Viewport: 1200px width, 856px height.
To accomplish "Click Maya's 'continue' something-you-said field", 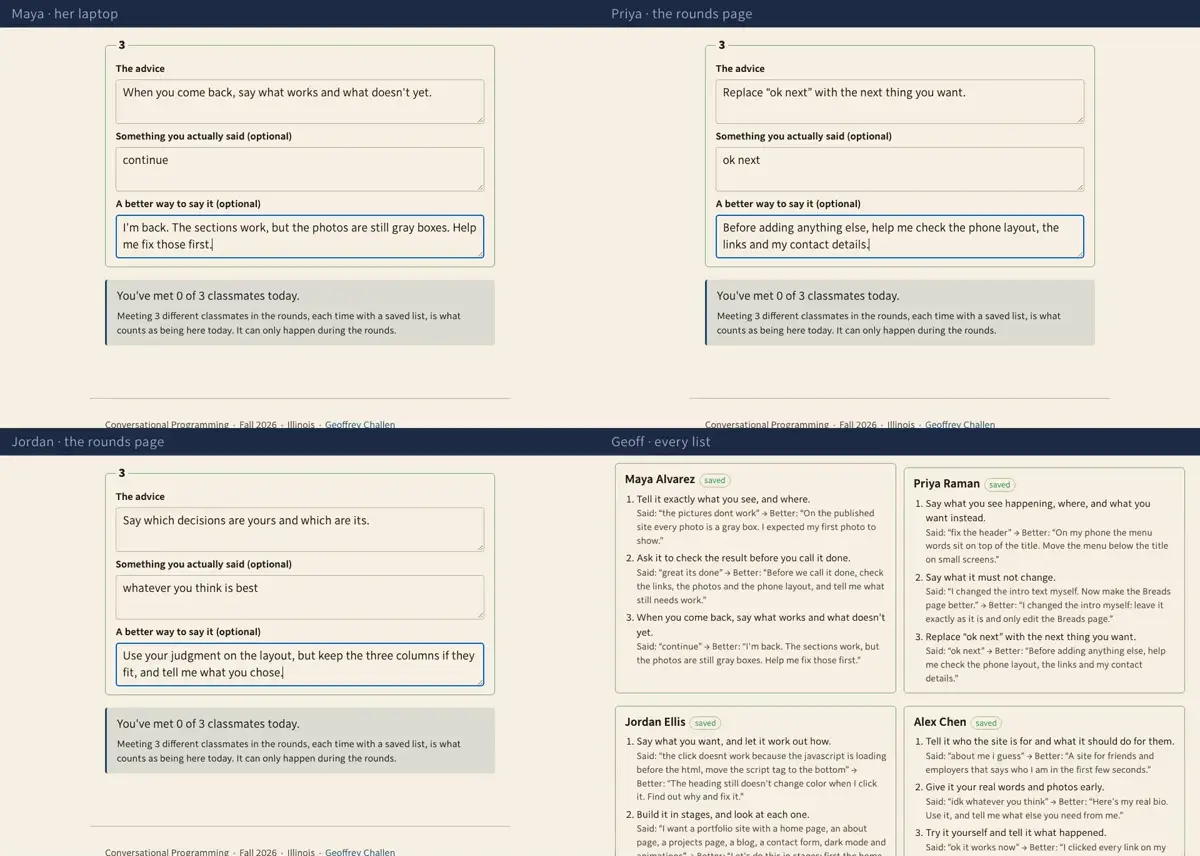I will (300, 169).
